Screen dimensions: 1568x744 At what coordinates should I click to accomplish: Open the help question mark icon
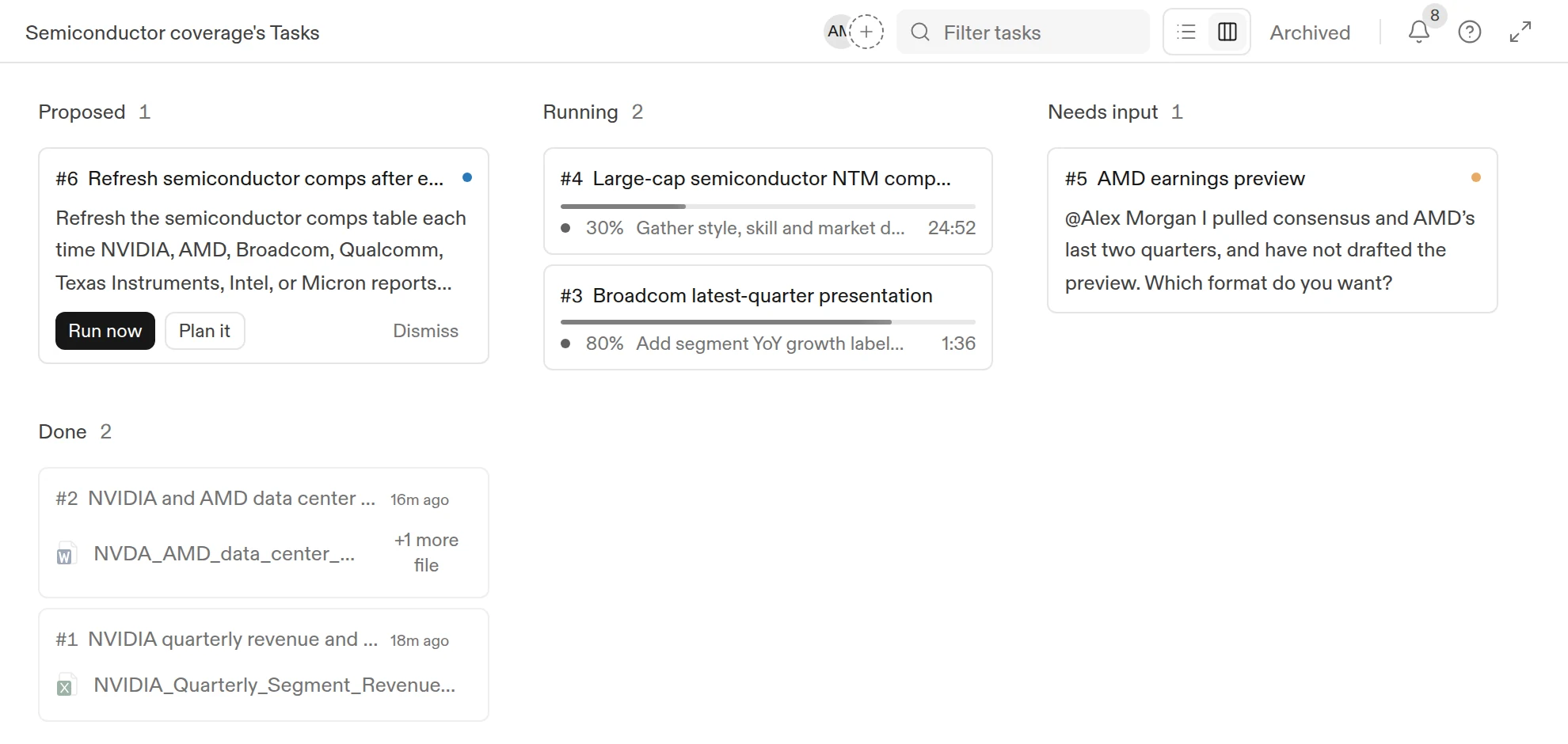click(1470, 32)
